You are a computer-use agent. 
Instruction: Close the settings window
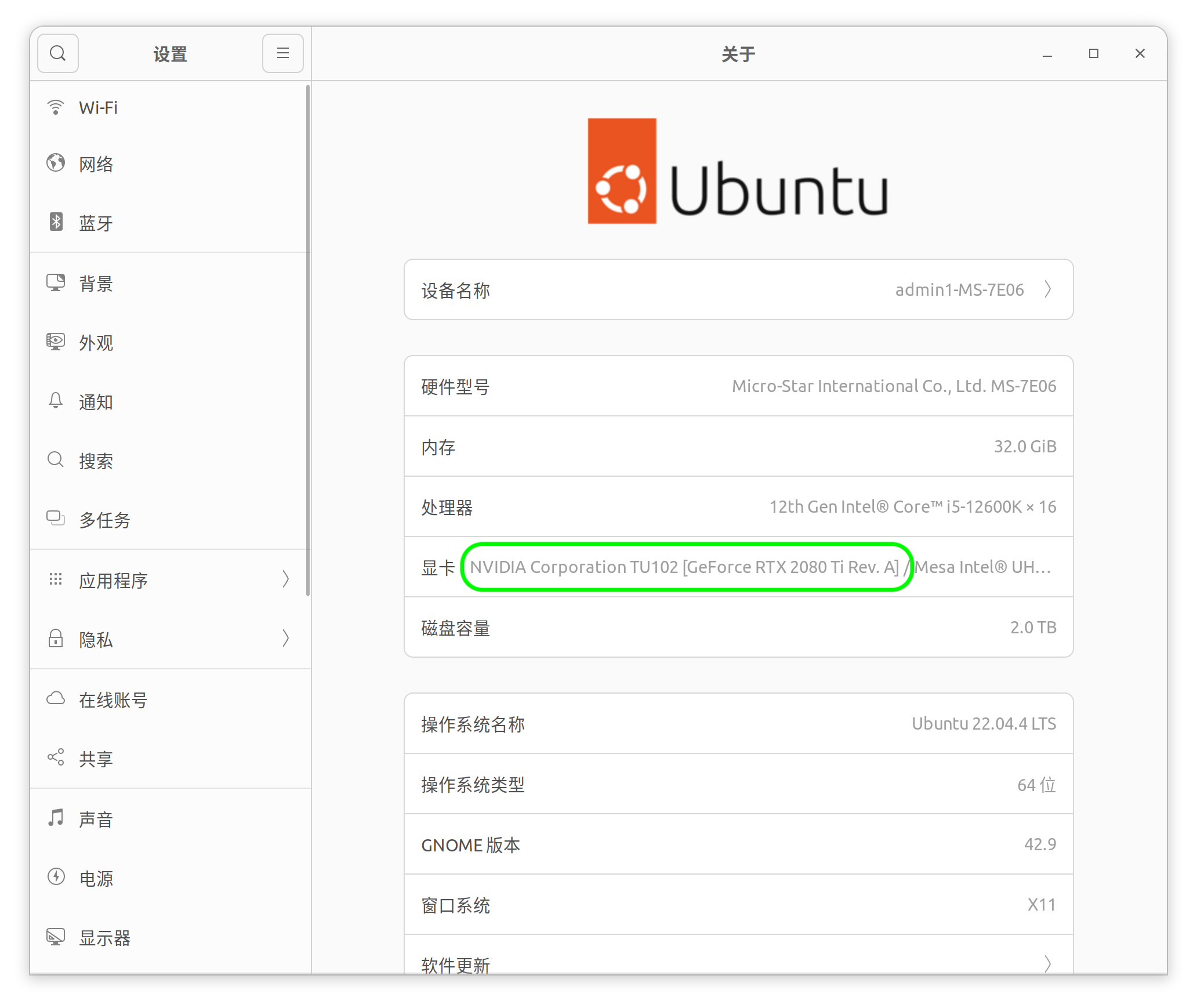1140,53
